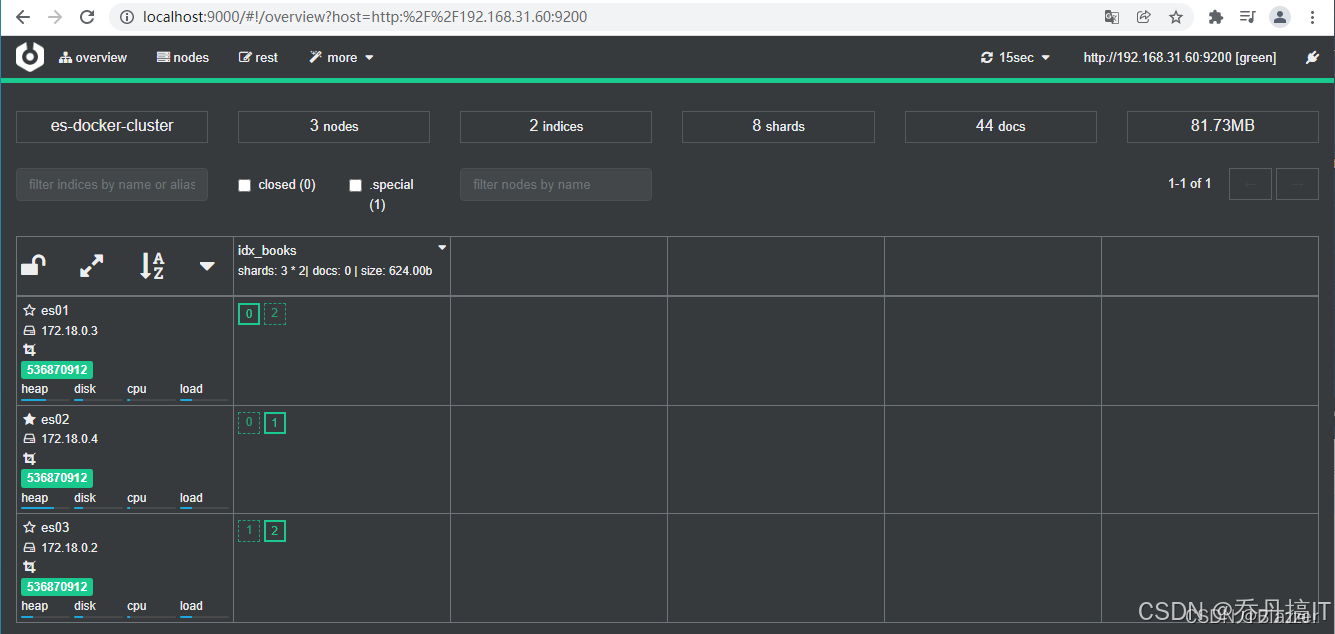Select replica shard 2 on es01
The height and width of the screenshot is (634, 1335).
[275, 314]
